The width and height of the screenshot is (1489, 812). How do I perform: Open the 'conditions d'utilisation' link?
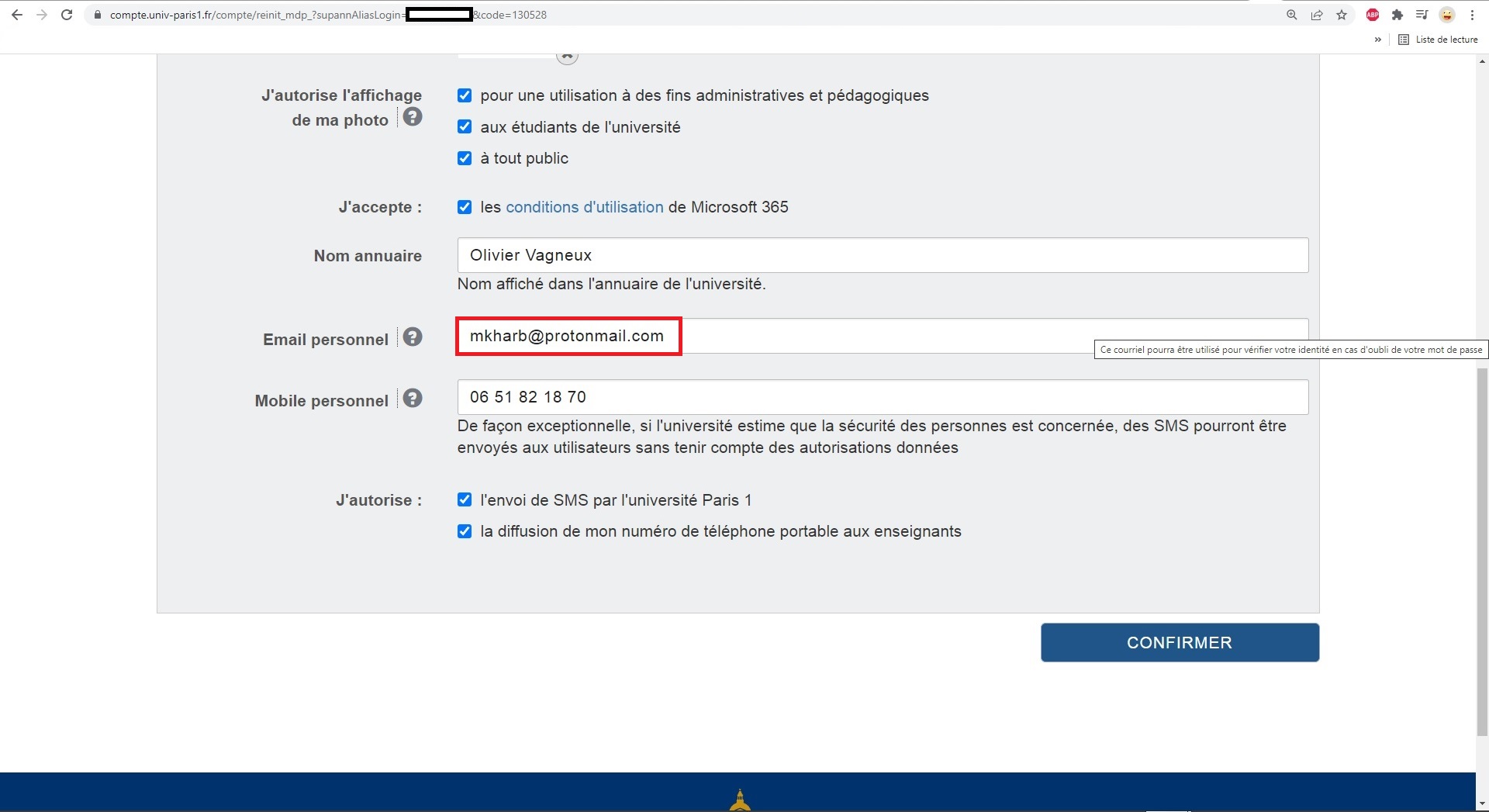(x=584, y=207)
